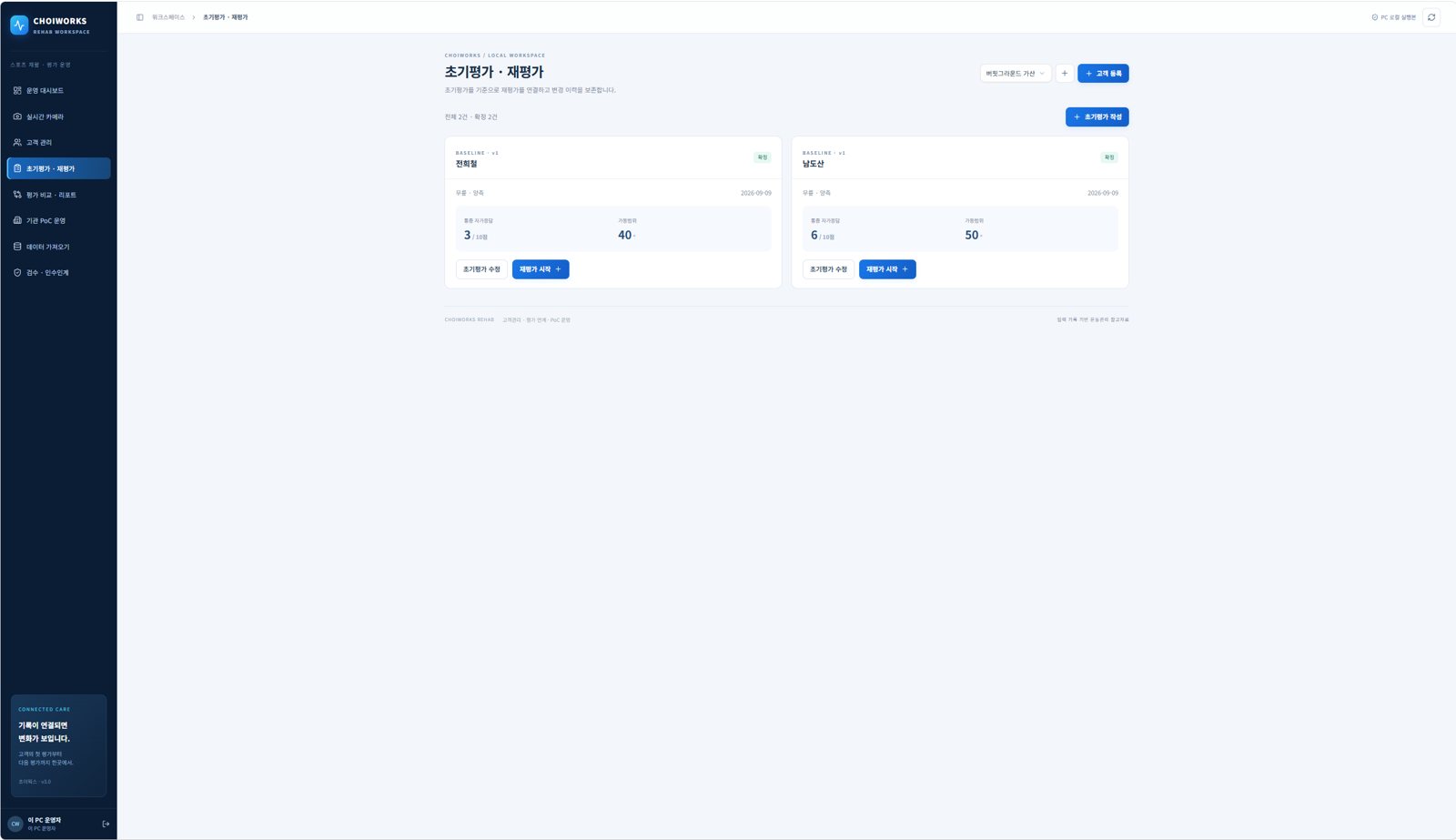Viewport: 1456px width, 840px height.
Task: Select 초기평가 · 재평가 clipboard icon
Action: click(17, 168)
